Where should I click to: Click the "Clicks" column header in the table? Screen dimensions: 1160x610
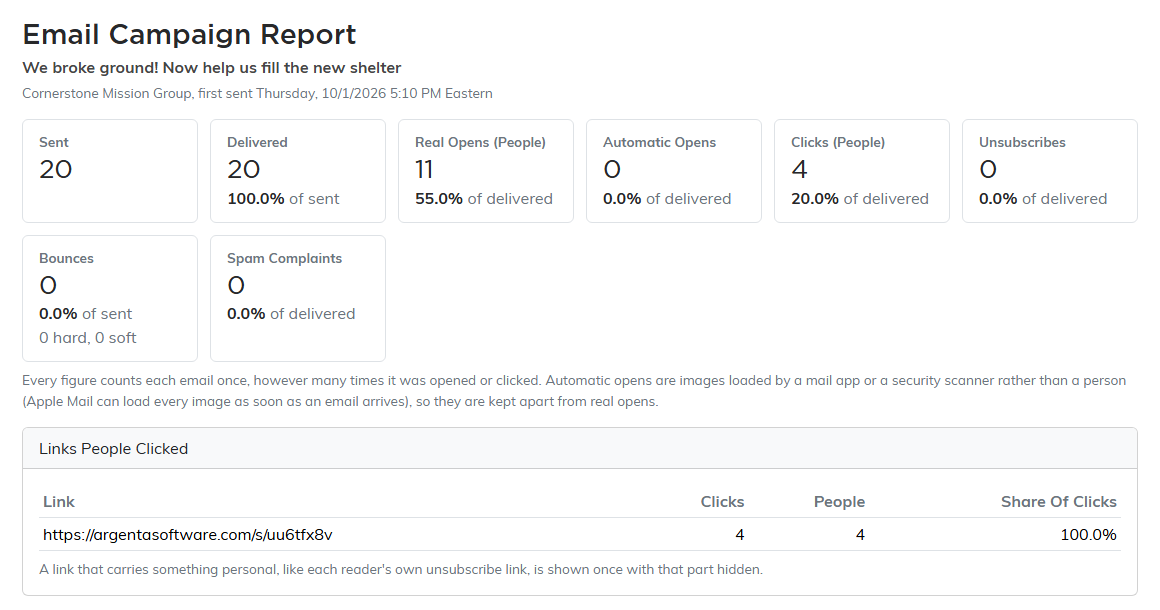722,502
